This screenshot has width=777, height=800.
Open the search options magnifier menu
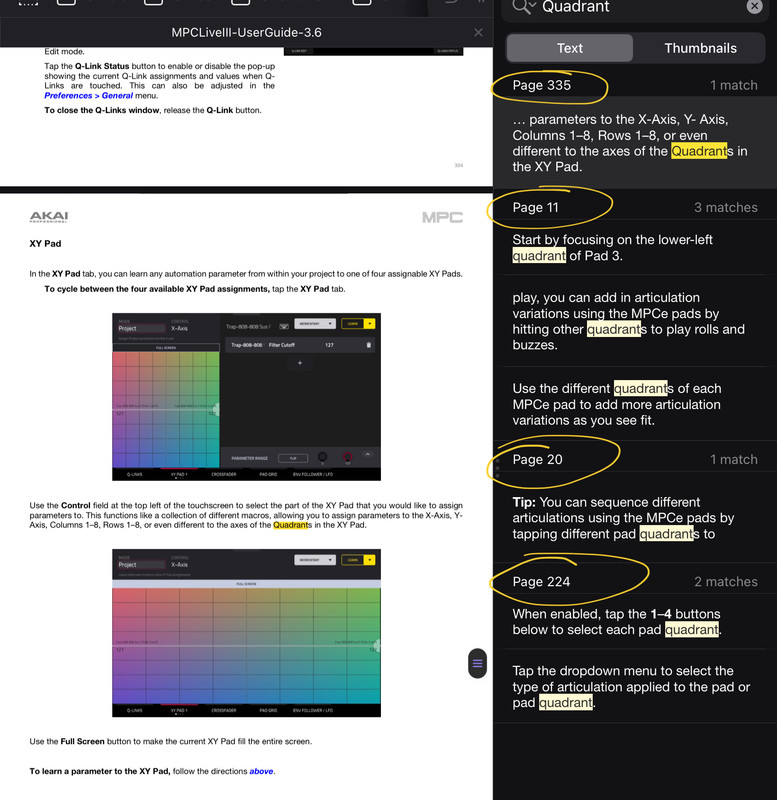click(523, 7)
